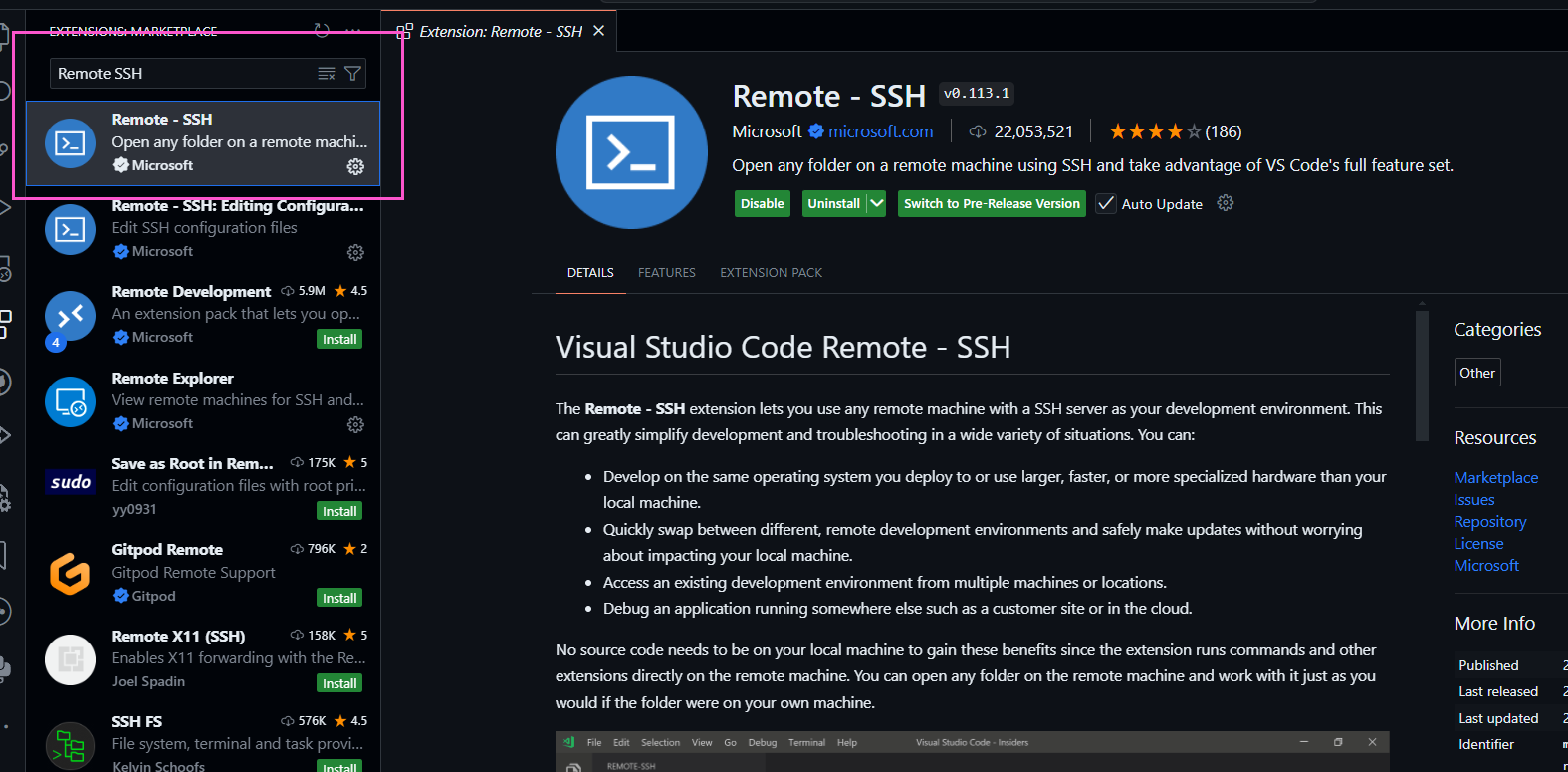Open the settings gear beside Auto Update
Image resolution: width=1568 pixels, height=772 pixels.
click(x=1226, y=203)
